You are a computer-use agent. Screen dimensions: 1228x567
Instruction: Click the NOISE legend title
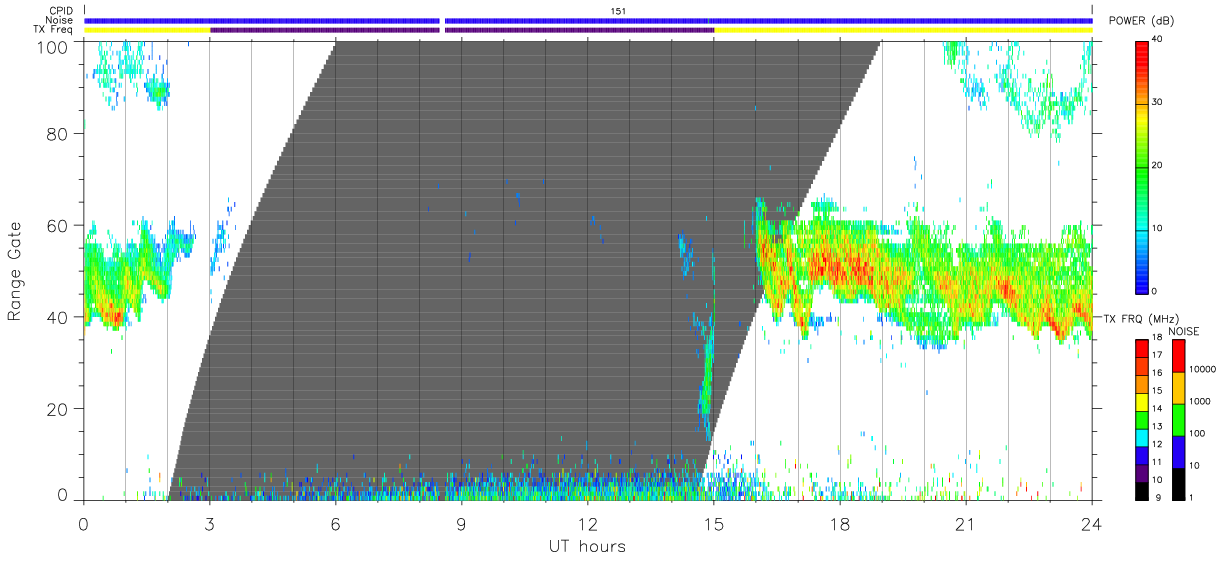(1186, 331)
